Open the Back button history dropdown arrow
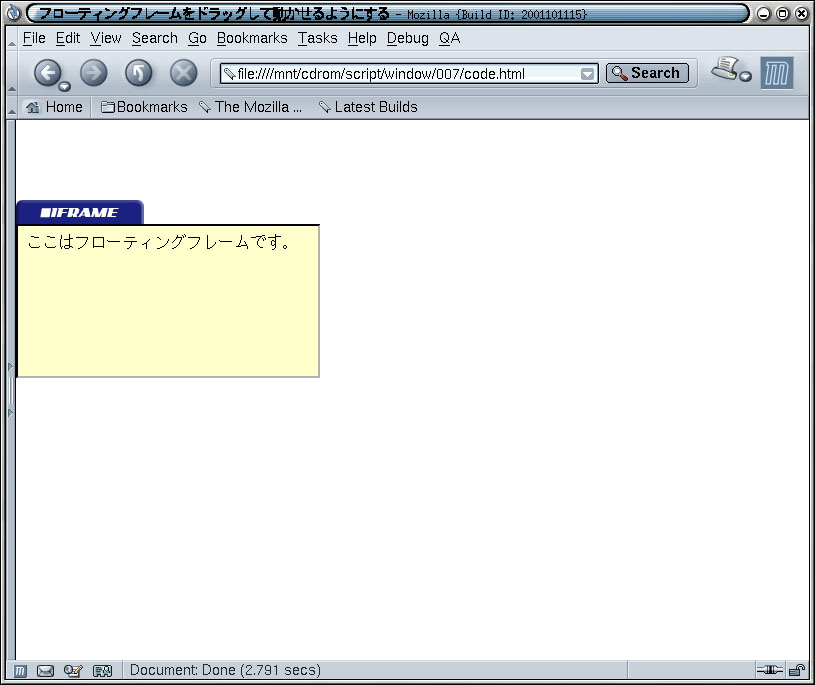 point(64,86)
